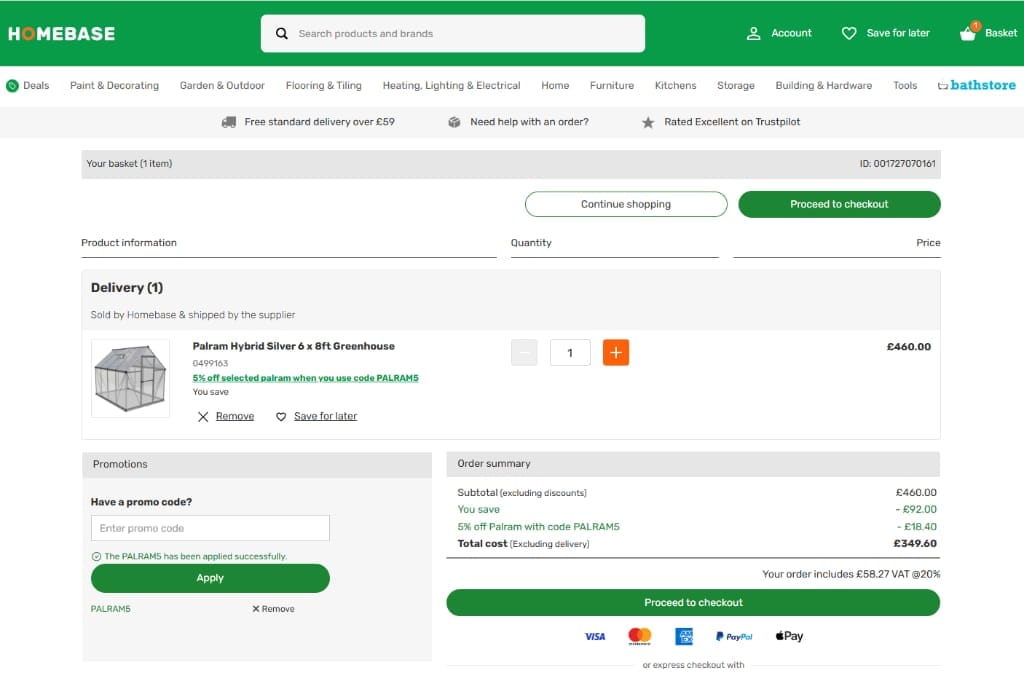The height and width of the screenshot is (684, 1024).
Task: Click Free standard delivery over £59
Action: pyautogui.click(x=319, y=122)
